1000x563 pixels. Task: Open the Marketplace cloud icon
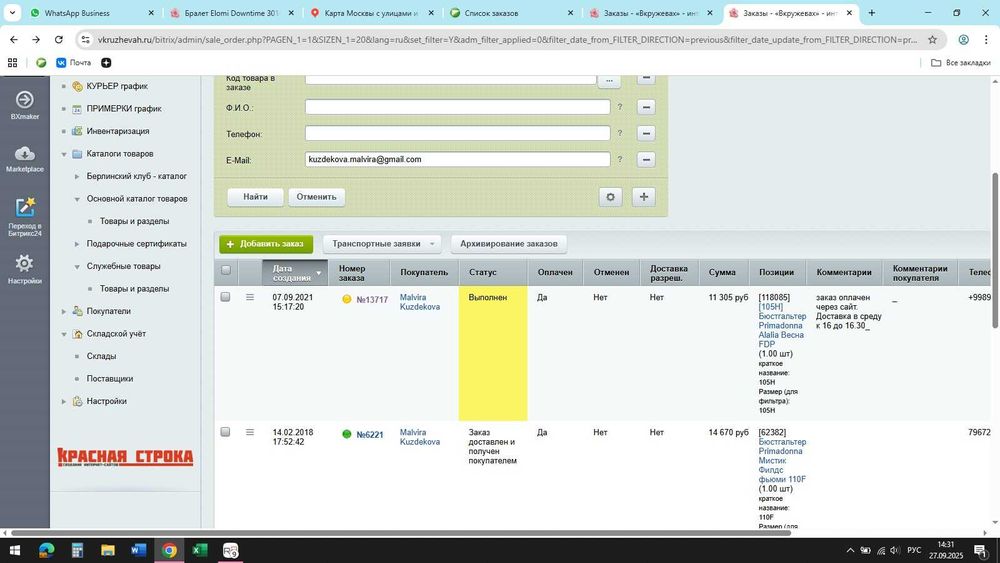(x=25, y=158)
